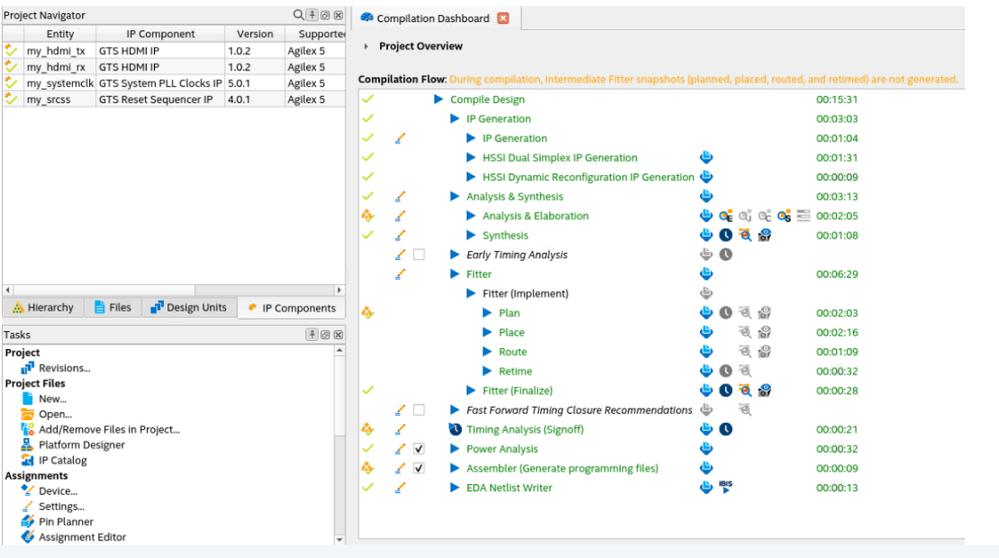This screenshot has height=558, width=999.
Task: Select the my_systemclk entity row
Action: (60, 83)
